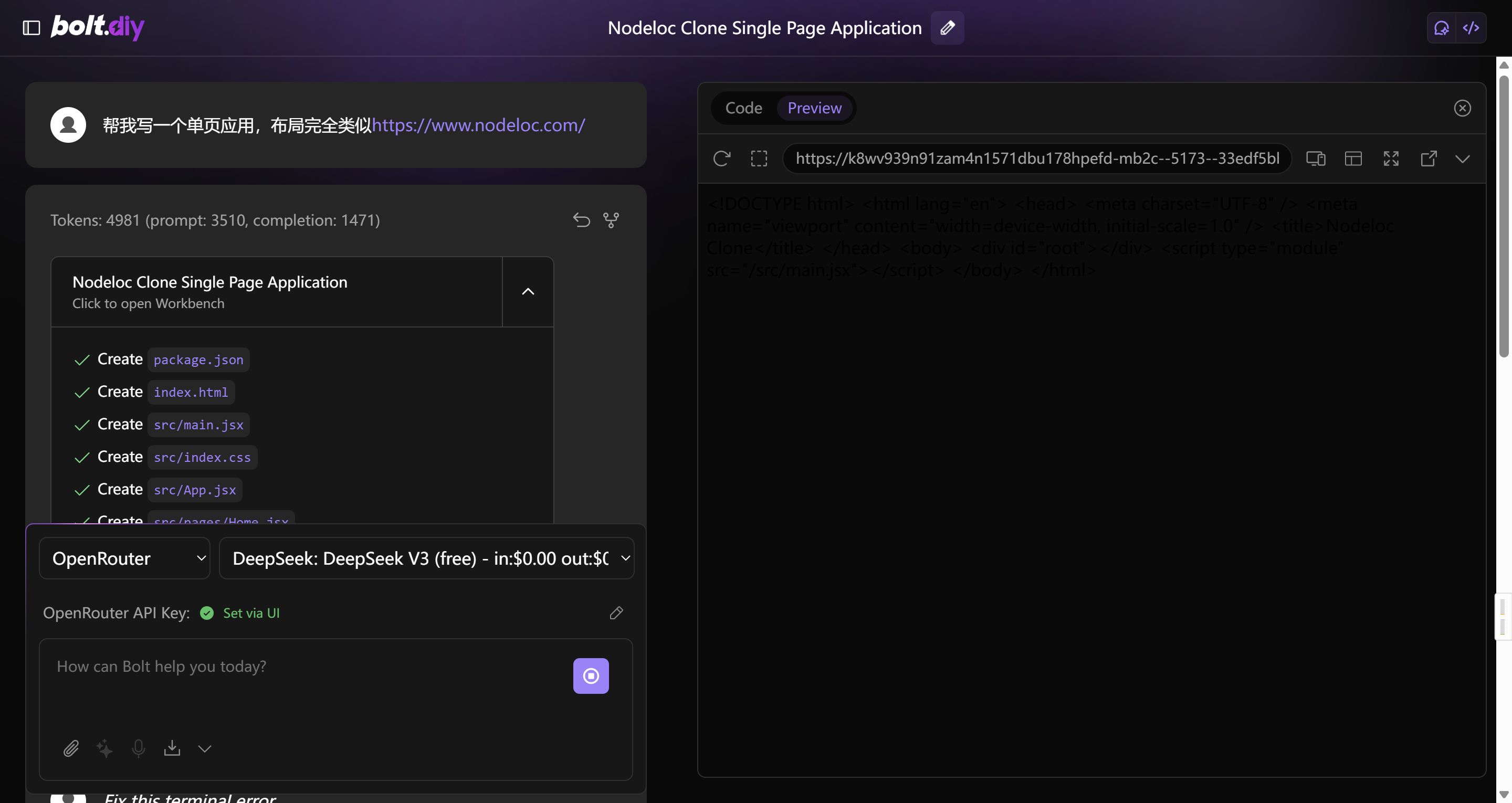Fork the chat from this message

(x=611, y=220)
